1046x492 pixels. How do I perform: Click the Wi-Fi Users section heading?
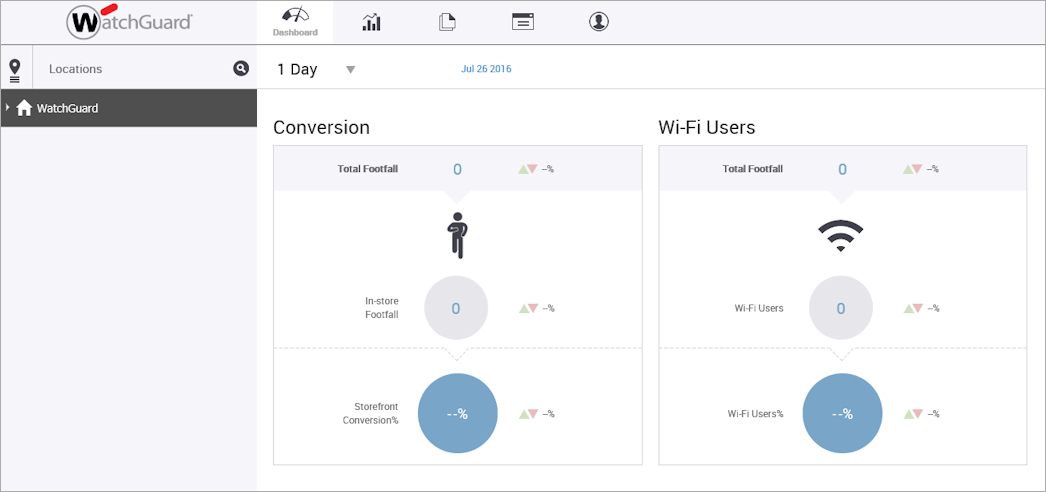tap(706, 127)
